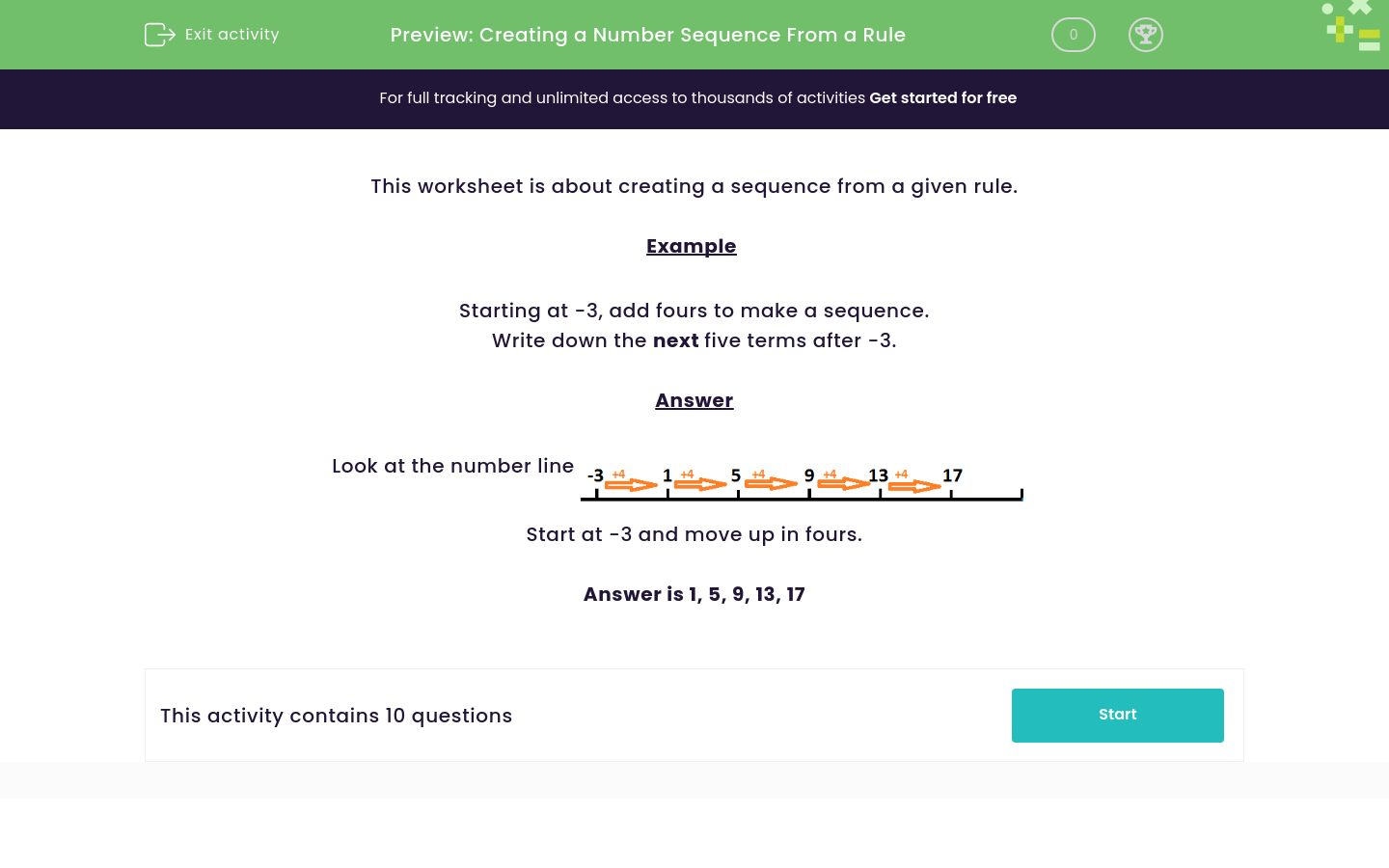Click the Preview activity title text
Image resolution: width=1389 pixels, height=868 pixels.
click(x=647, y=35)
